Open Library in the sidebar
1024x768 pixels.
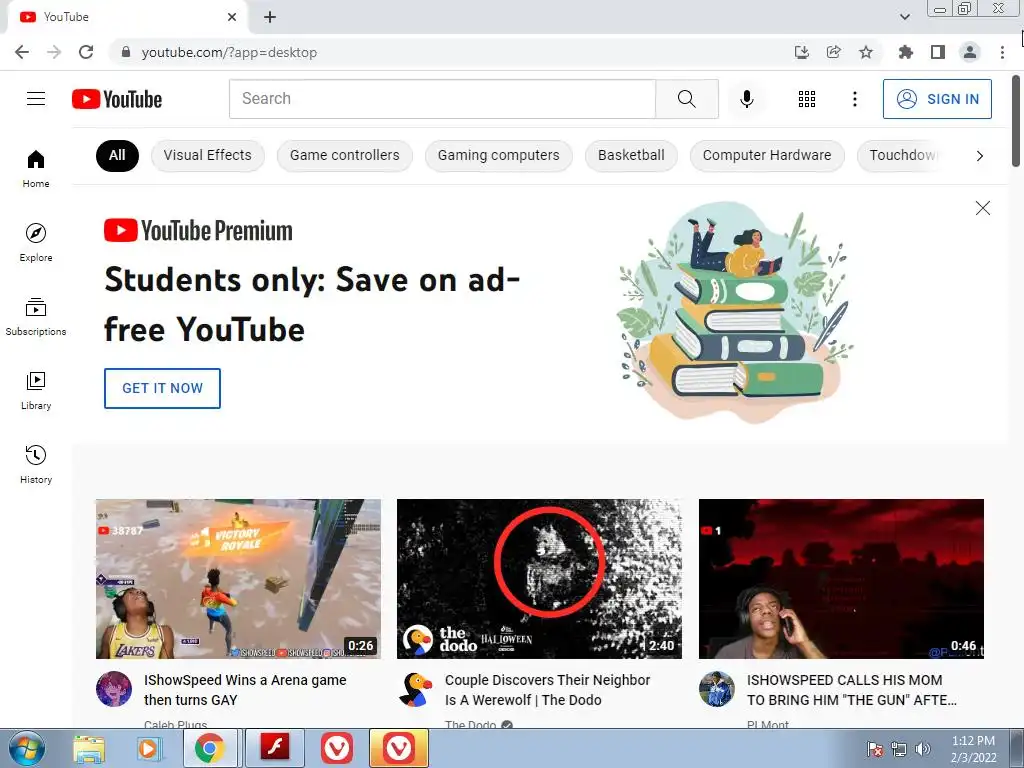(x=36, y=391)
